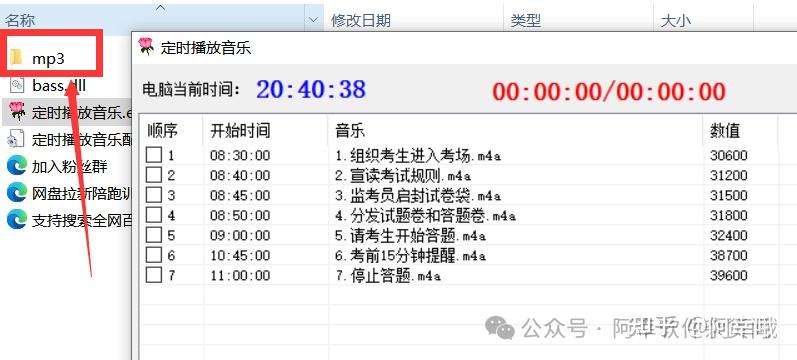Image resolution: width=797 pixels, height=360 pixels.
Task: Click the start time 10:45:00 cell
Action: [240, 255]
